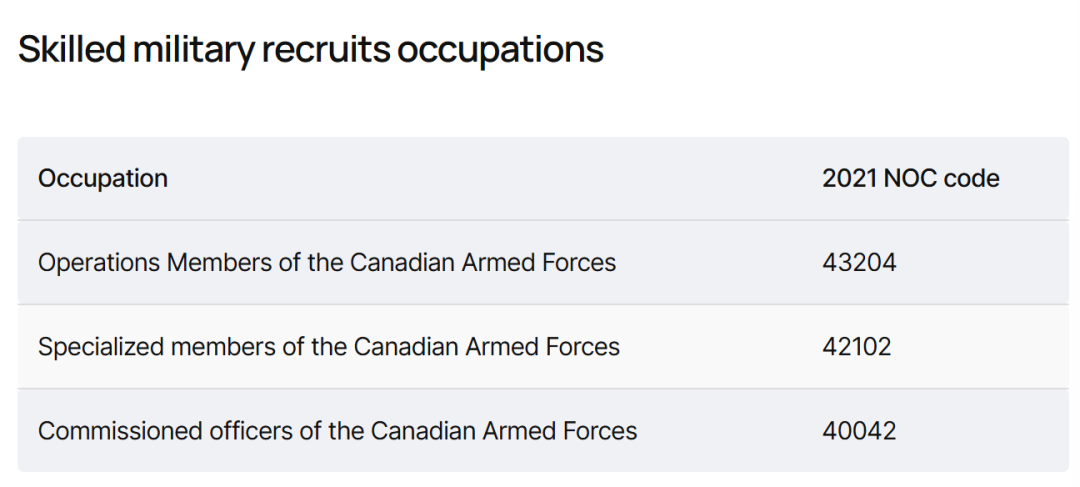Image resolution: width=1080 pixels, height=487 pixels.
Task: Select the Operations Members of the Canadian Armed Forces cell
Action: [327, 263]
